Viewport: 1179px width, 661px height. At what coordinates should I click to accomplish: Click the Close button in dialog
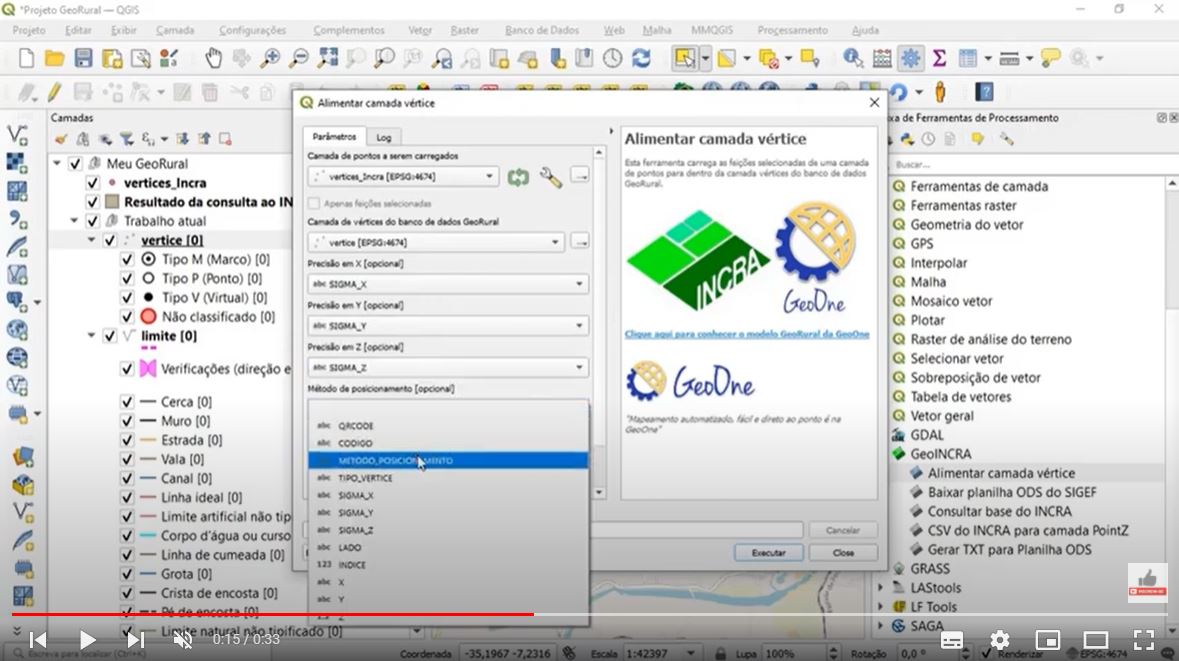(x=843, y=553)
